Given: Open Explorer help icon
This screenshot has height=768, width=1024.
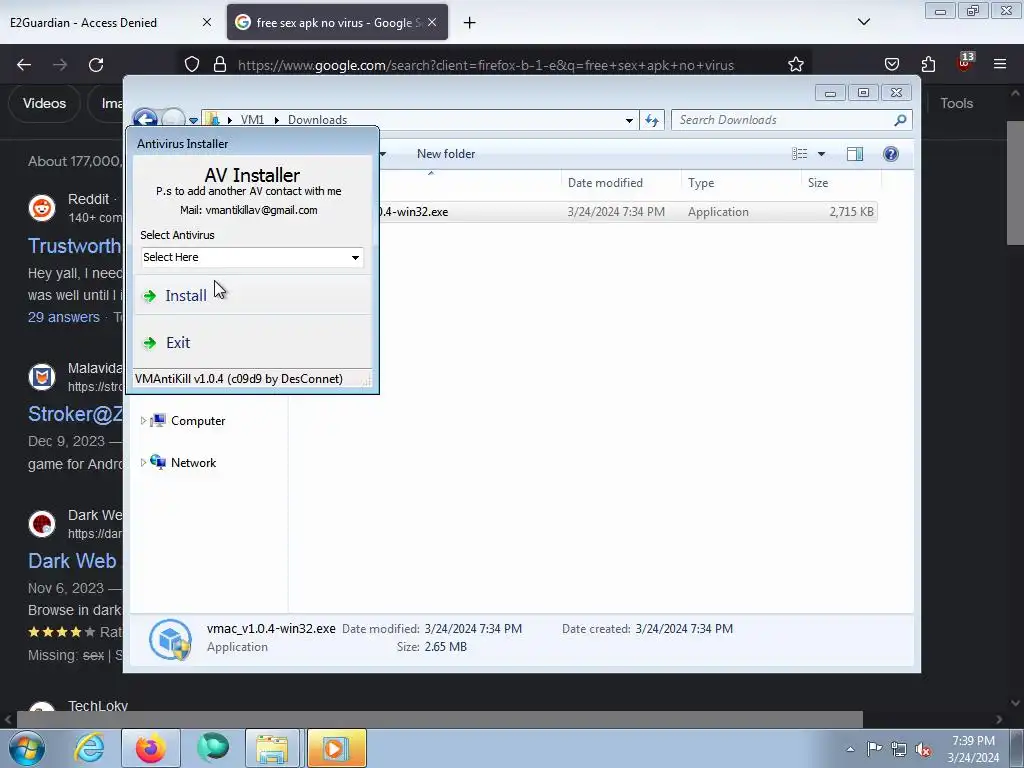Looking at the screenshot, I should (x=891, y=154).
